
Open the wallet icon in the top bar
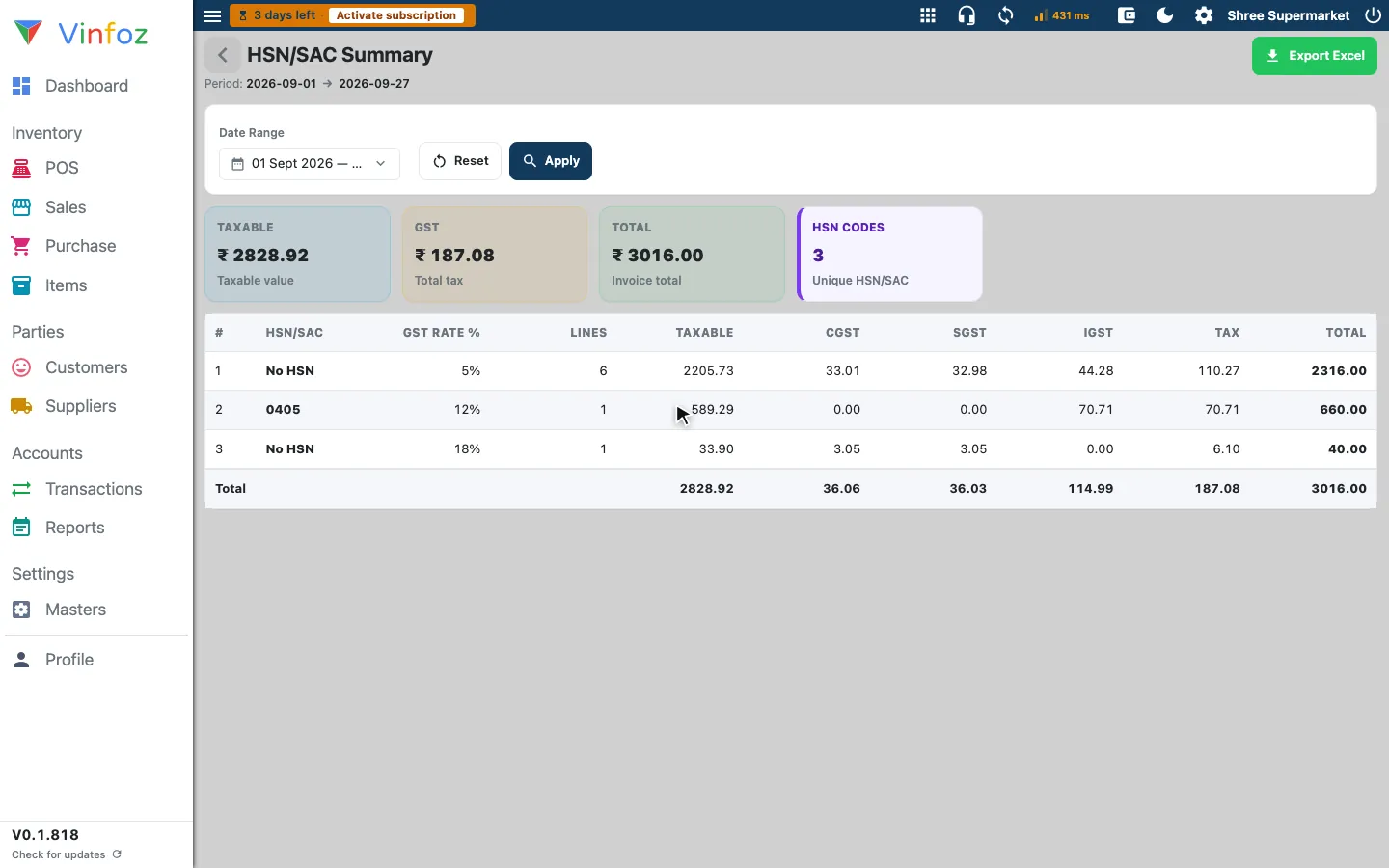(1126, 15)
